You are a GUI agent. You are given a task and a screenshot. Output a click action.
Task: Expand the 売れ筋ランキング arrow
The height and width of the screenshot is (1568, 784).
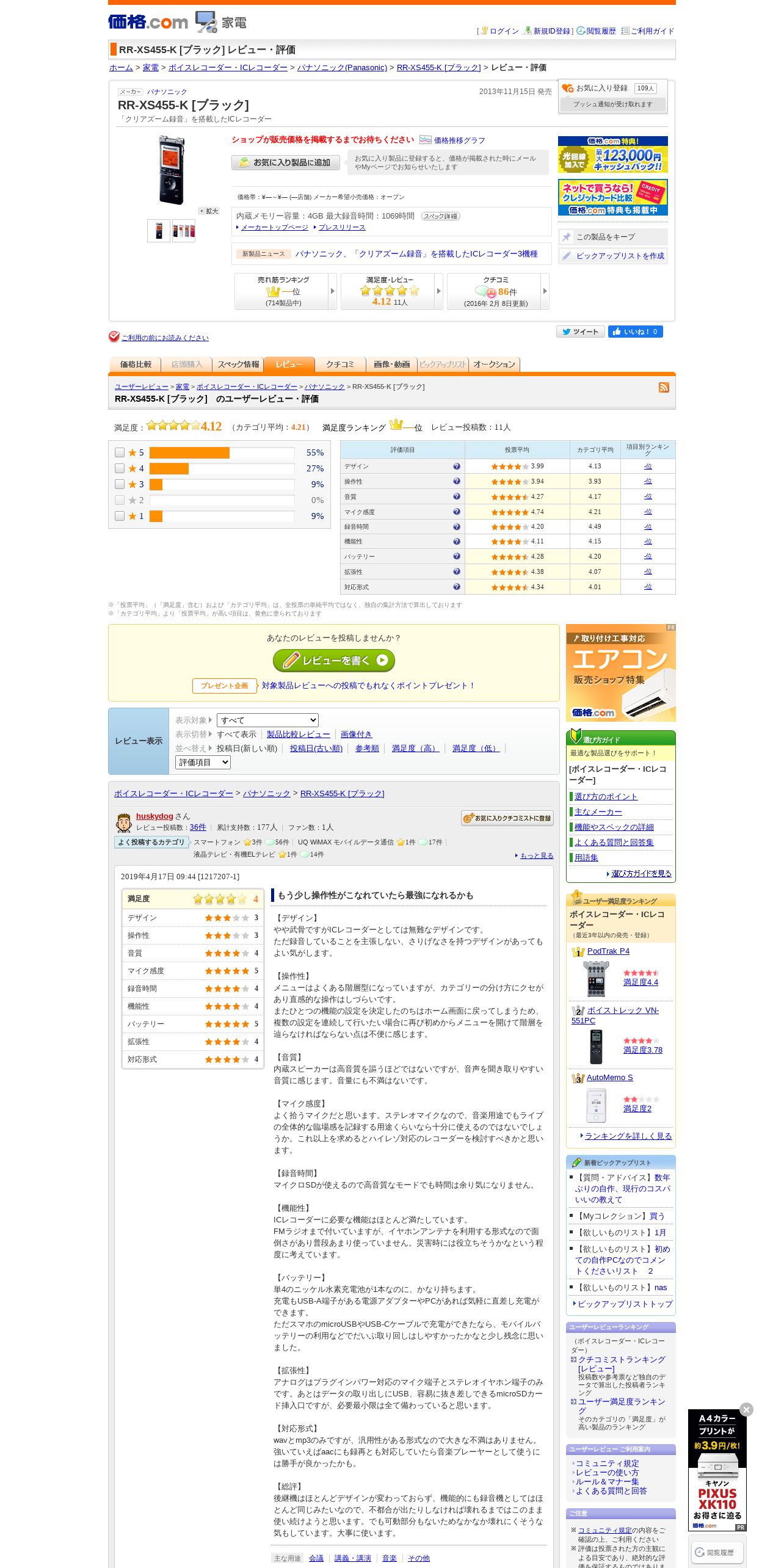(333, 291)
